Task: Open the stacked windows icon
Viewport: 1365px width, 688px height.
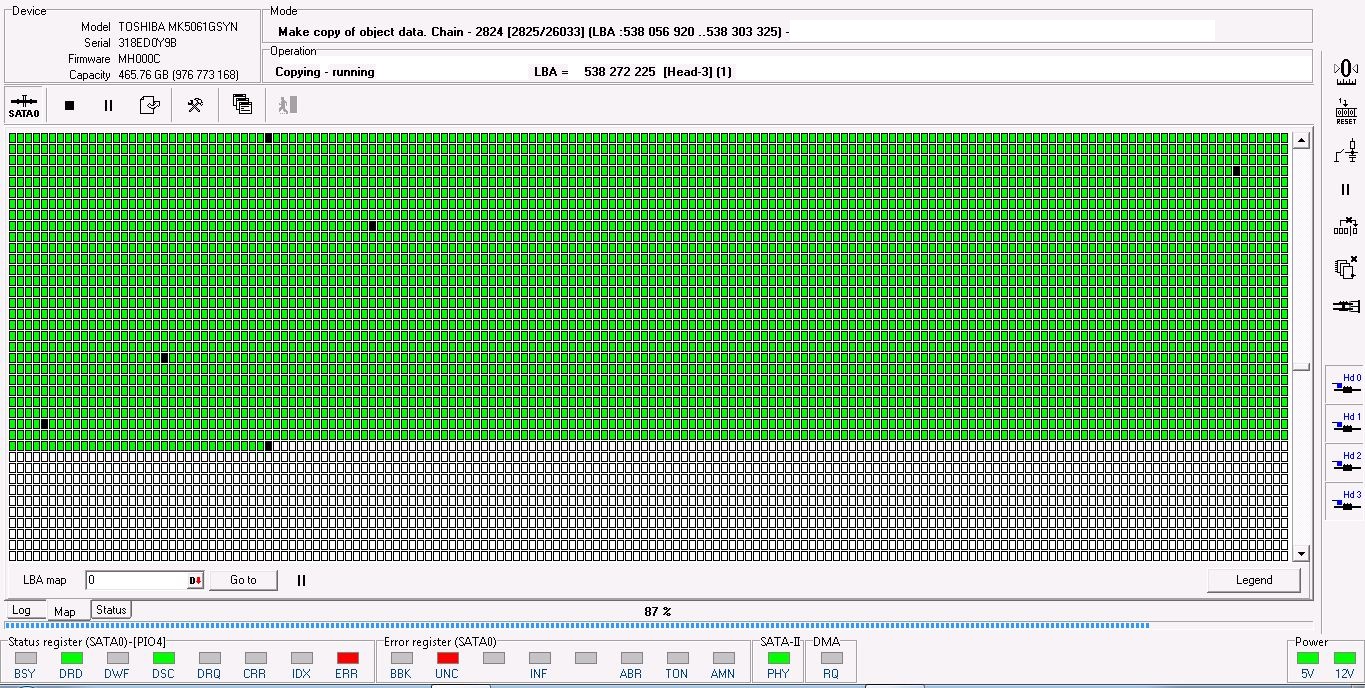Action: (x=242, y=104)
